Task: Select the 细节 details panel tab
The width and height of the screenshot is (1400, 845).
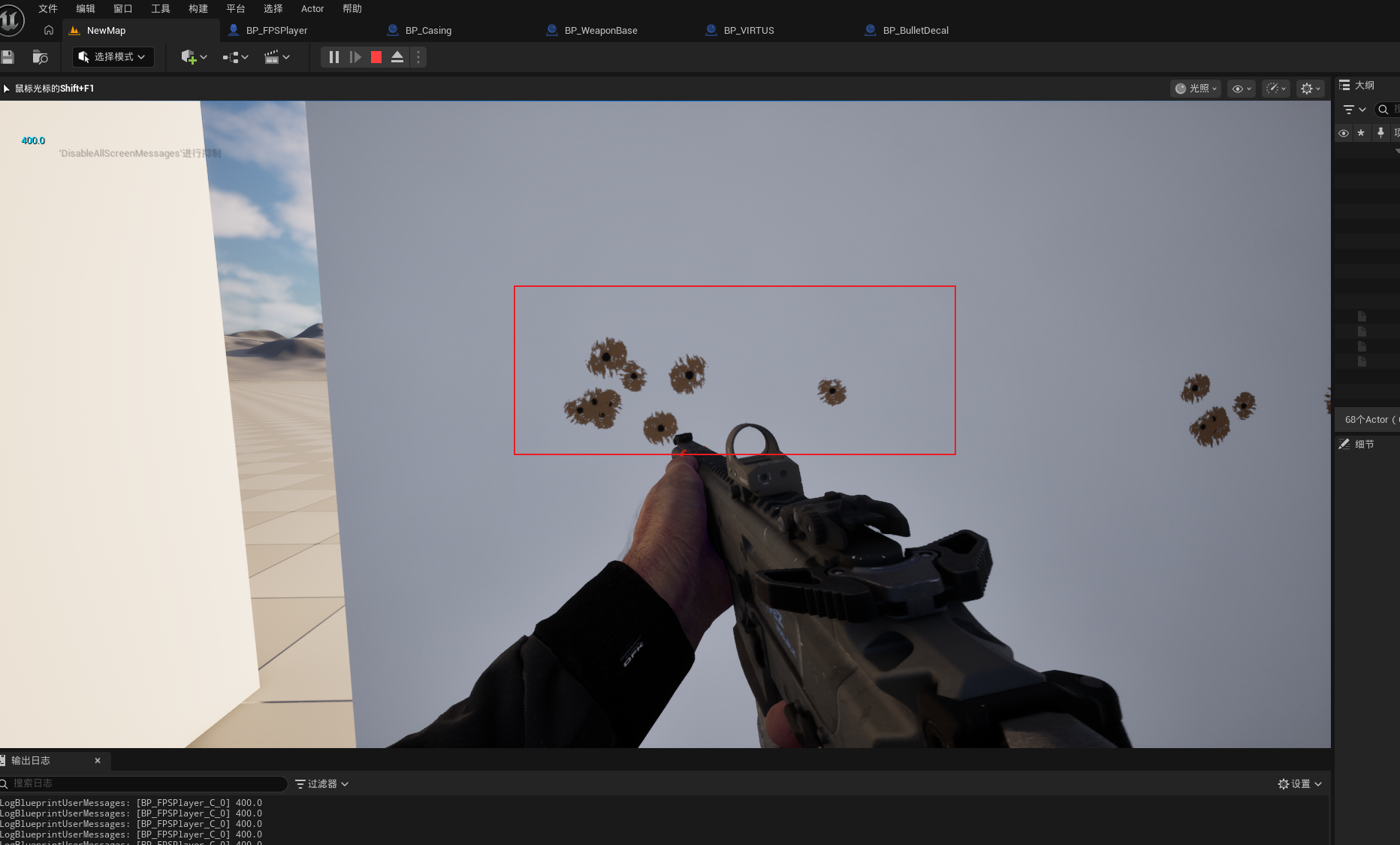Action: [x=1356, y=445]
